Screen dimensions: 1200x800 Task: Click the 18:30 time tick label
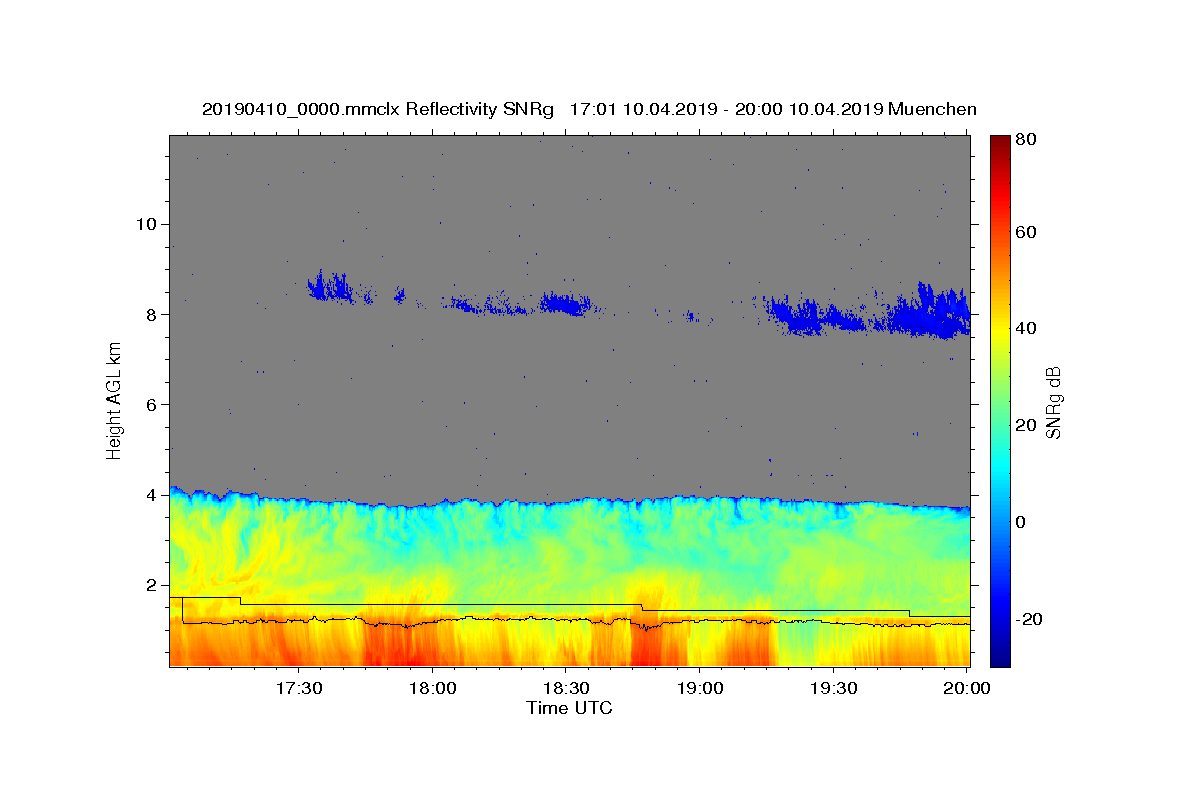[566, 689]
